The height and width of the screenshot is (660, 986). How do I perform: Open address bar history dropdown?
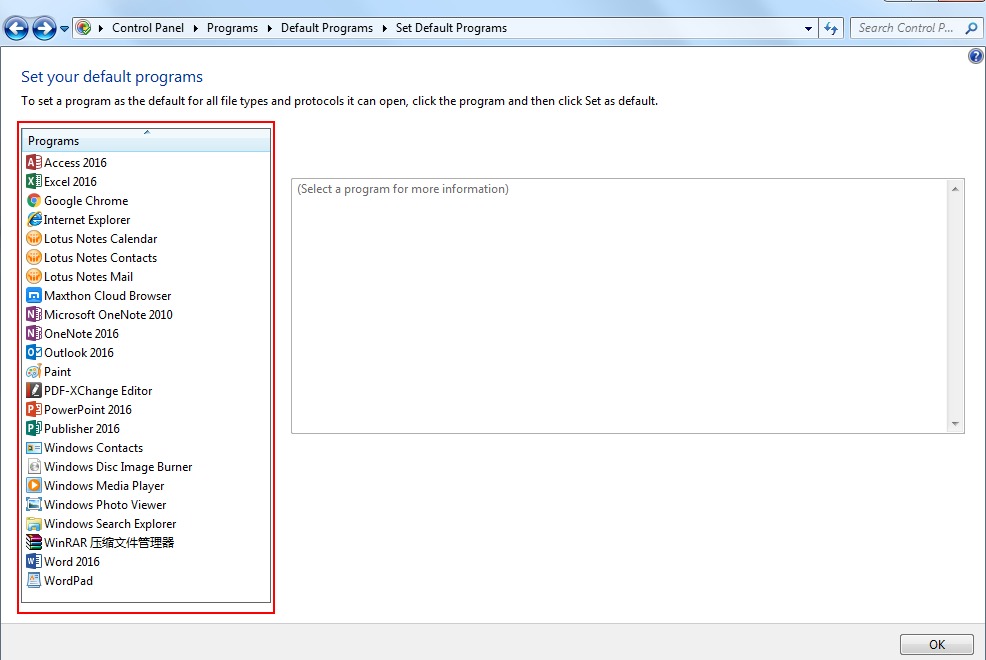click(808, 28)
